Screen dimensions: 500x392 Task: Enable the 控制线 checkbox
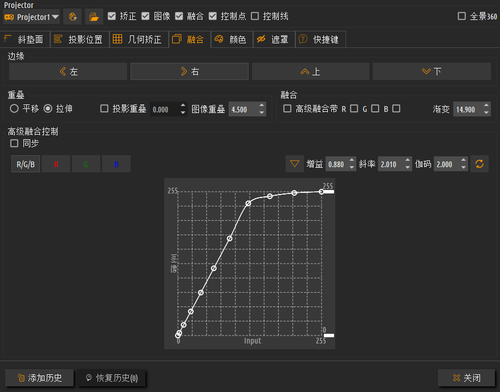click(255, 16)
